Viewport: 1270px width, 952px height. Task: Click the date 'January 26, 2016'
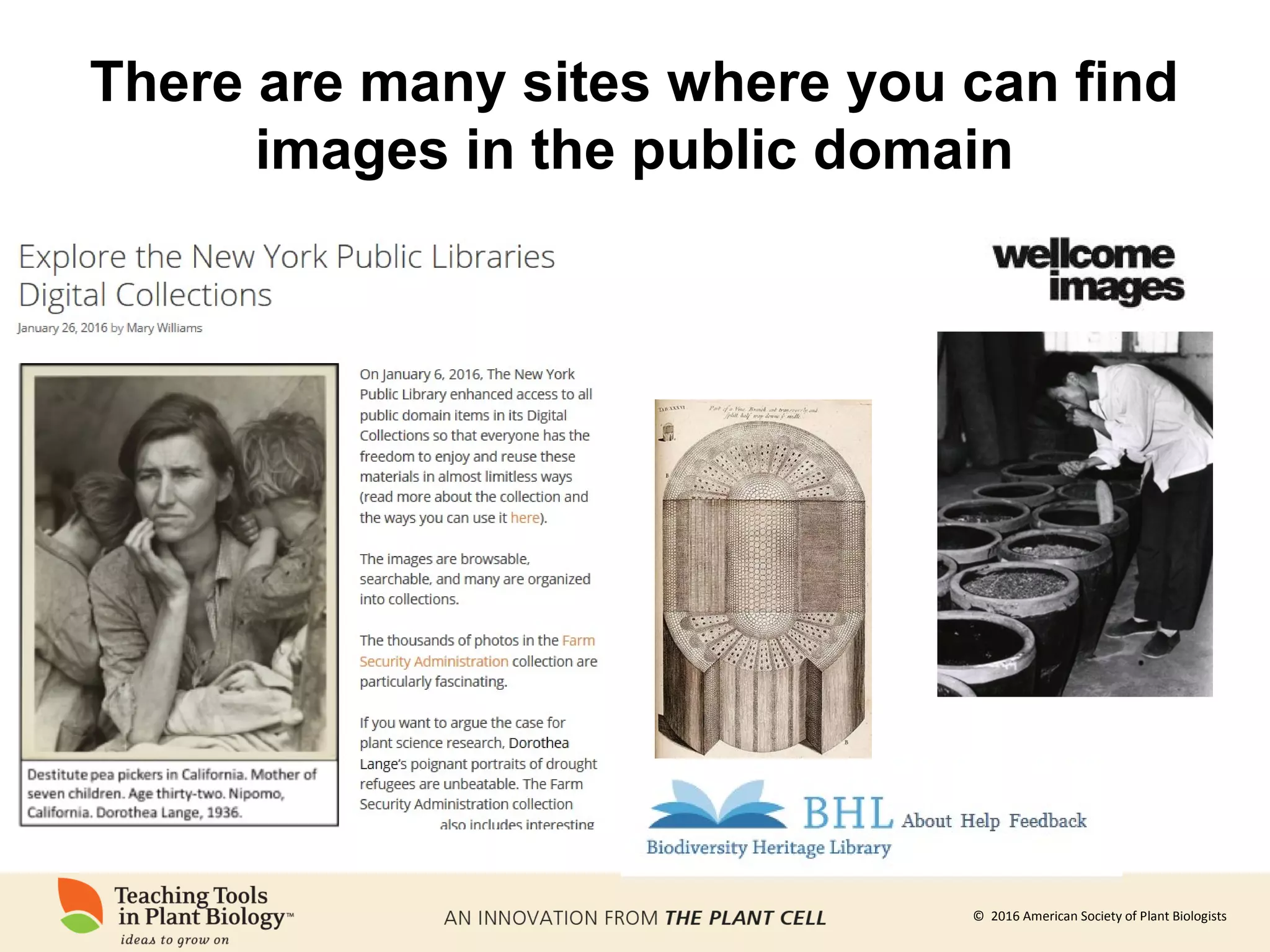tap(62, 328)
